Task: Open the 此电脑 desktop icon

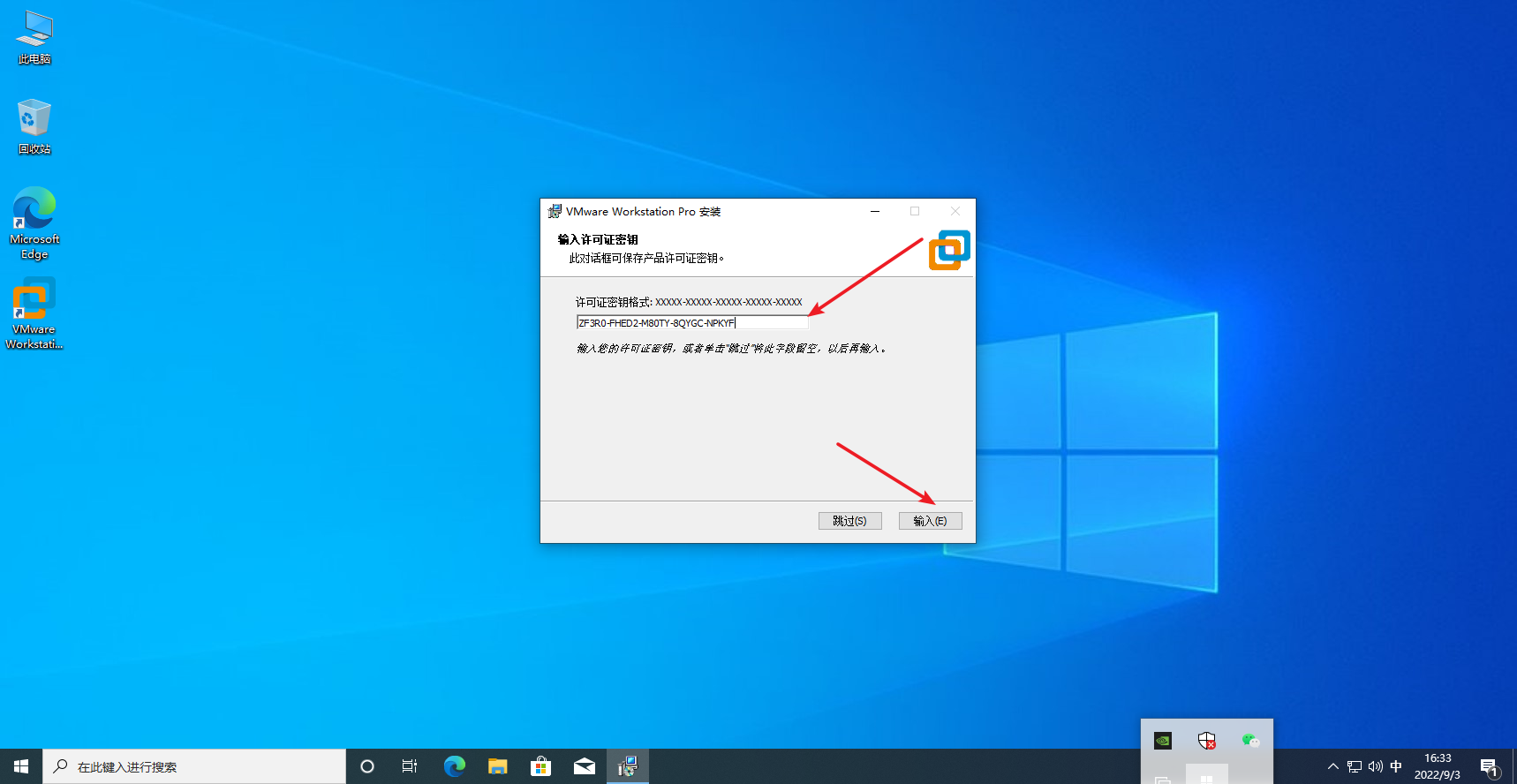Action: (34, 38)
